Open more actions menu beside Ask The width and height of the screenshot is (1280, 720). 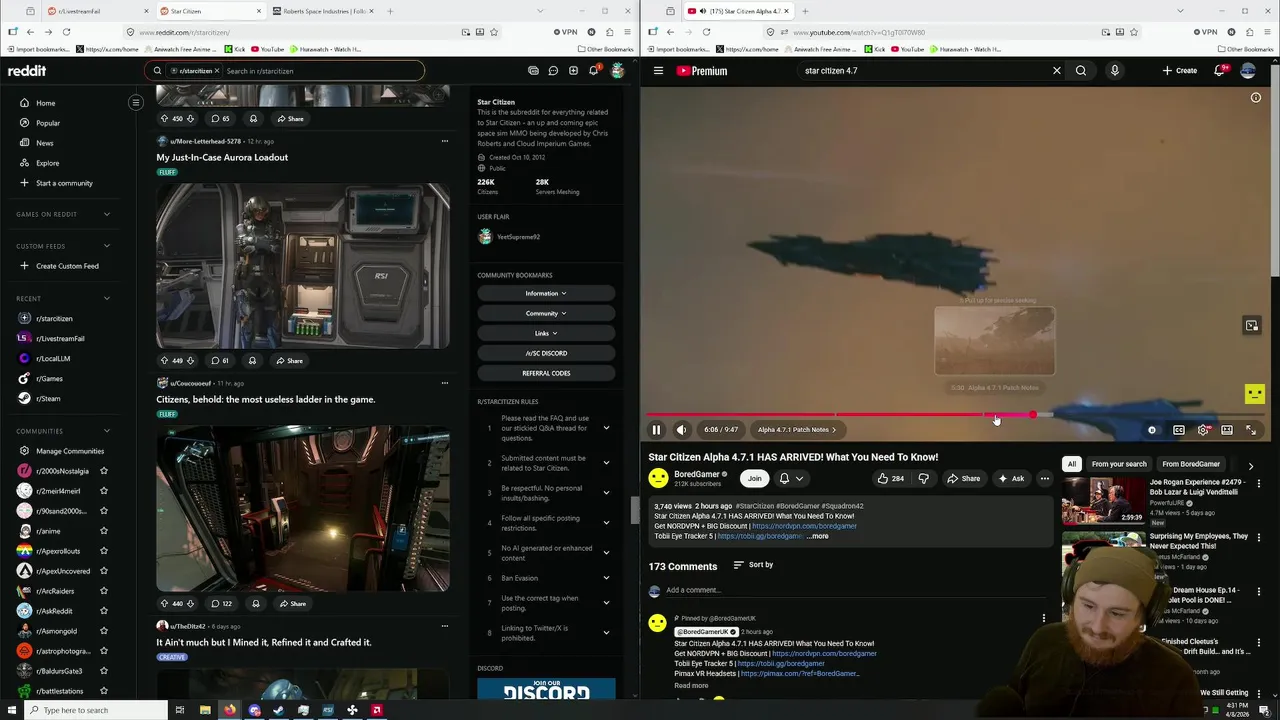[1044, 478]
